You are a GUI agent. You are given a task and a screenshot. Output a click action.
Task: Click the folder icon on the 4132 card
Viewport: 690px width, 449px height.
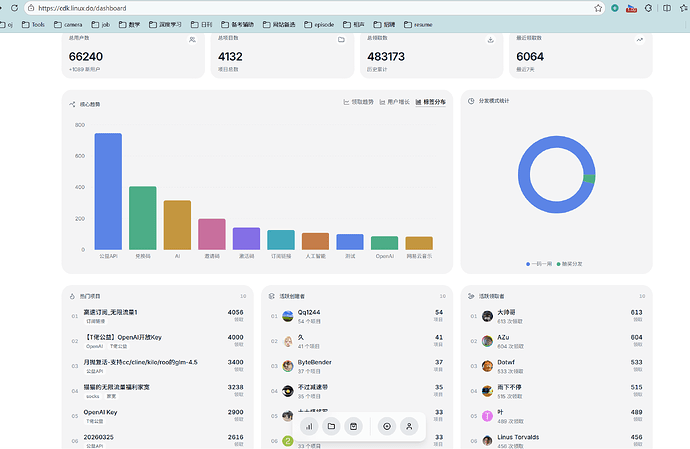coord(341,40)
